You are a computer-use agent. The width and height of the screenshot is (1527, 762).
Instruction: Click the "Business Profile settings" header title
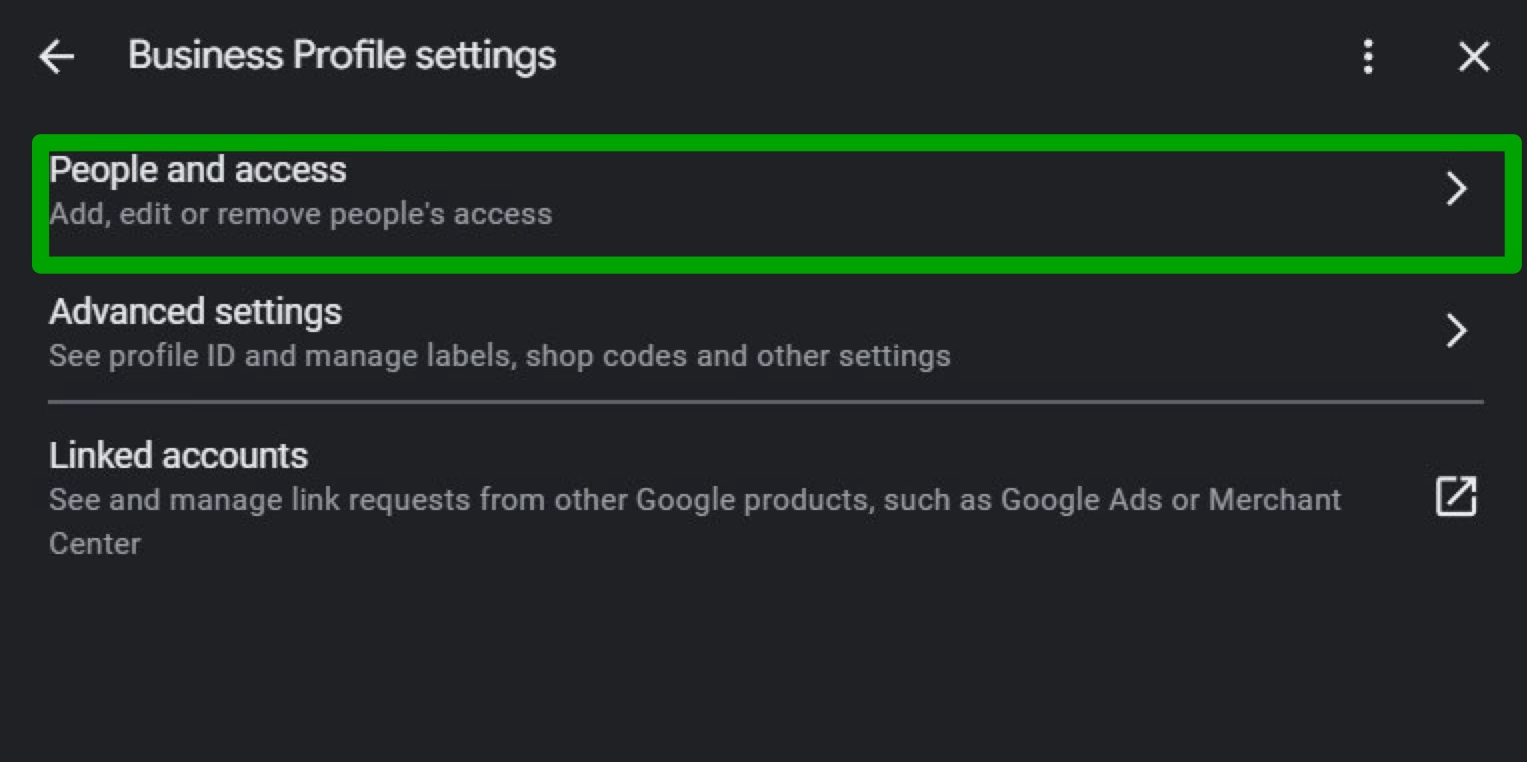342,56
